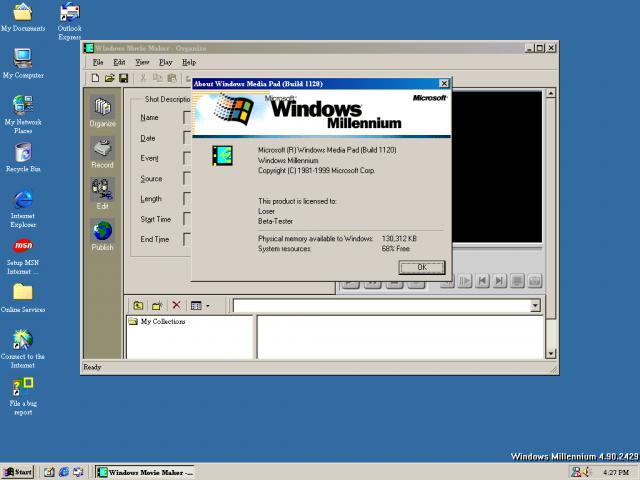
Task: Click the black video preview monitor
Action: tap(497, 167)
